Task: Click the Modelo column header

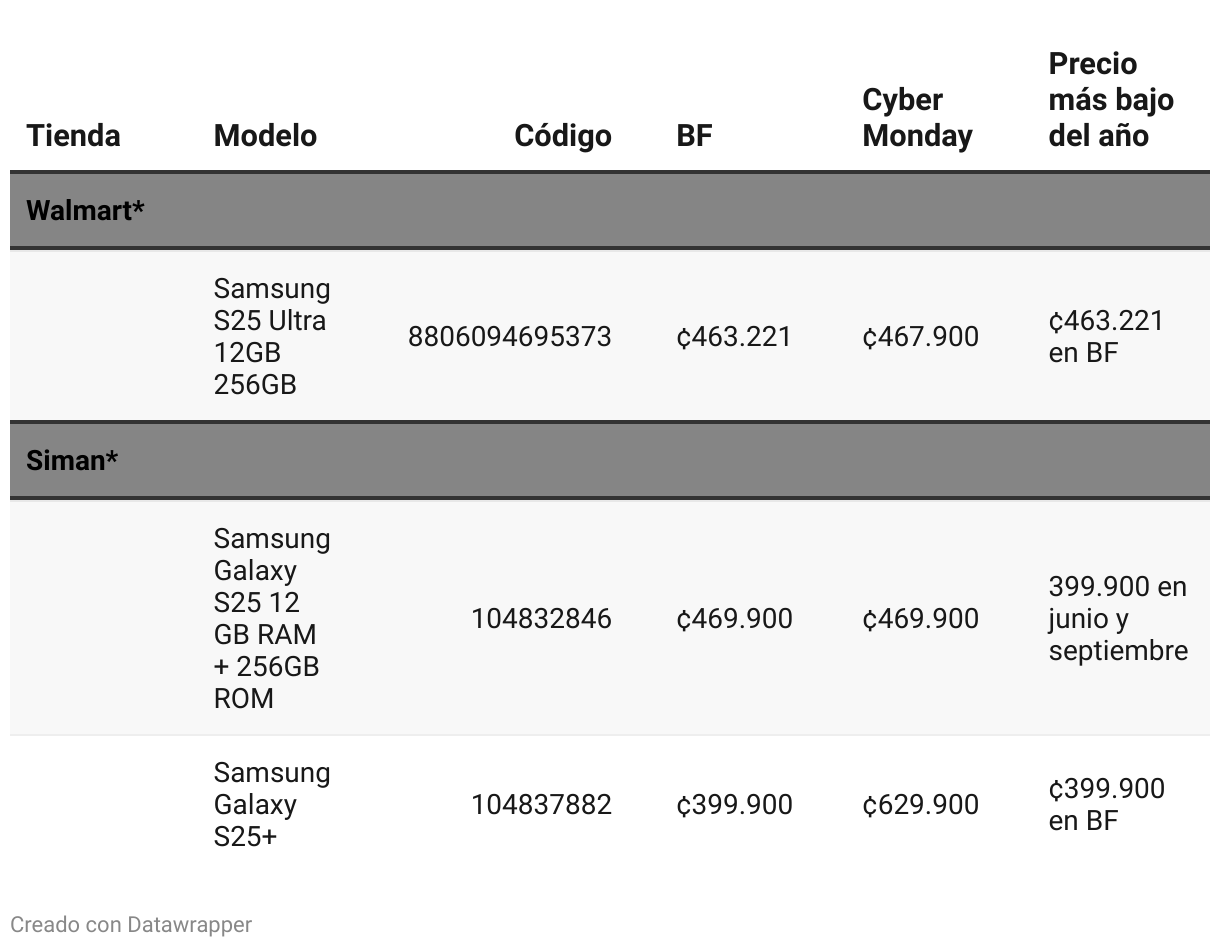Action: 265,136
